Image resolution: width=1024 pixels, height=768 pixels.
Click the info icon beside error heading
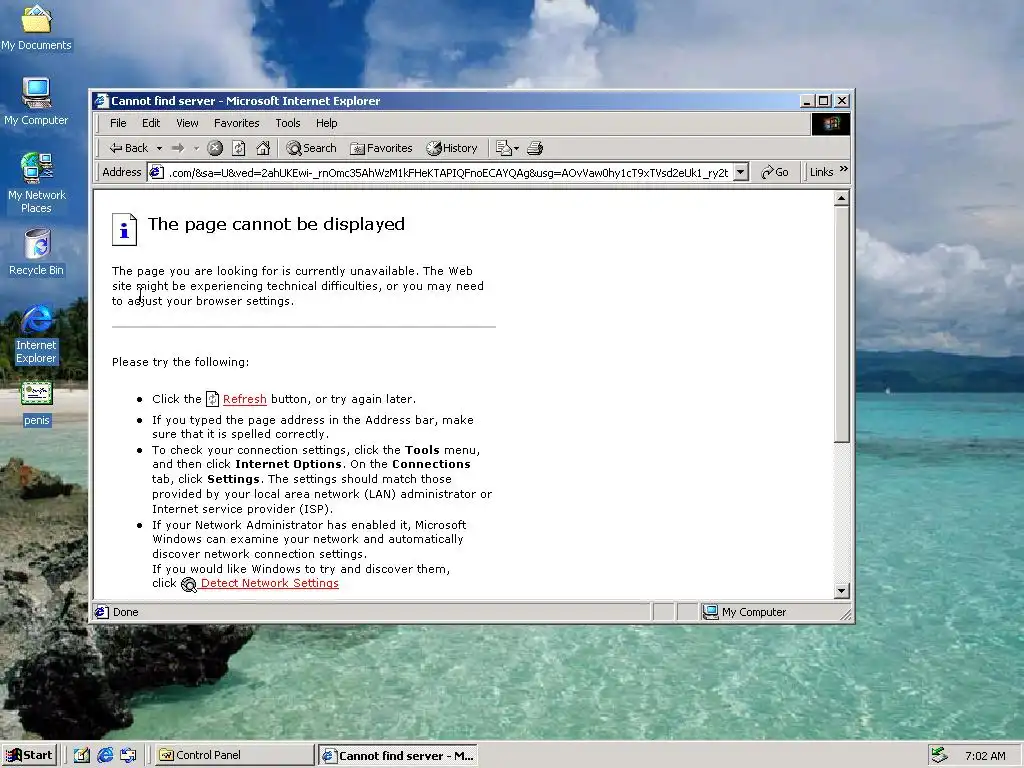124,230
